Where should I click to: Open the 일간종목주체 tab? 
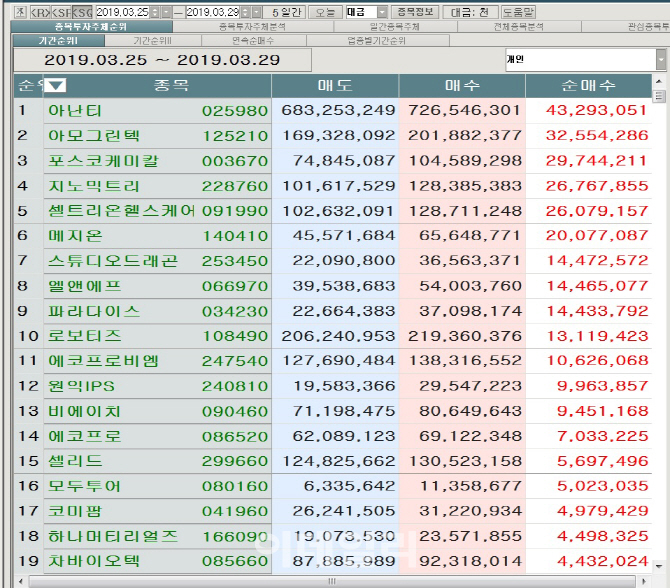coord(396,27)
